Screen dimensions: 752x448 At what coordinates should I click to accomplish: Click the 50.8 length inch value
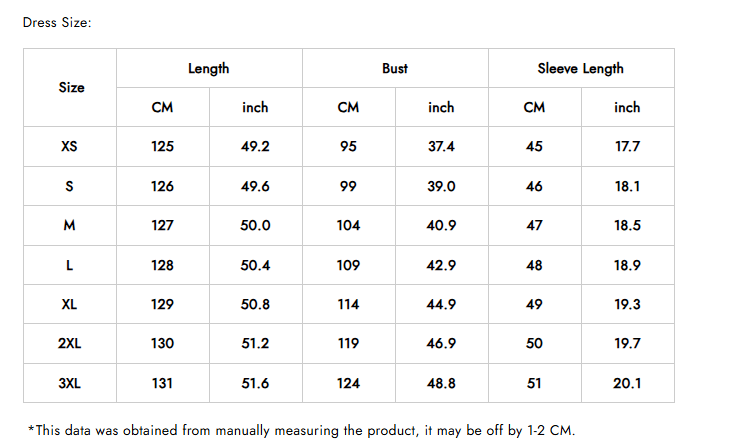coord(255,305)
